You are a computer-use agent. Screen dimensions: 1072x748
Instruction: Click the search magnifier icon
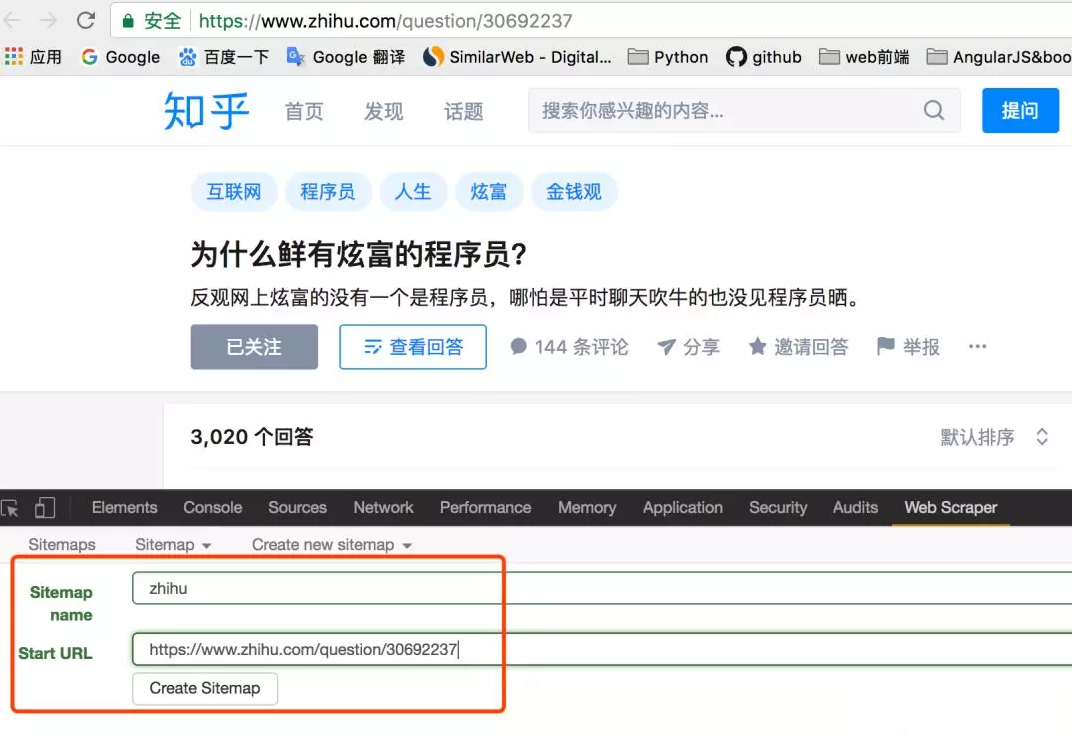point(934,110)
